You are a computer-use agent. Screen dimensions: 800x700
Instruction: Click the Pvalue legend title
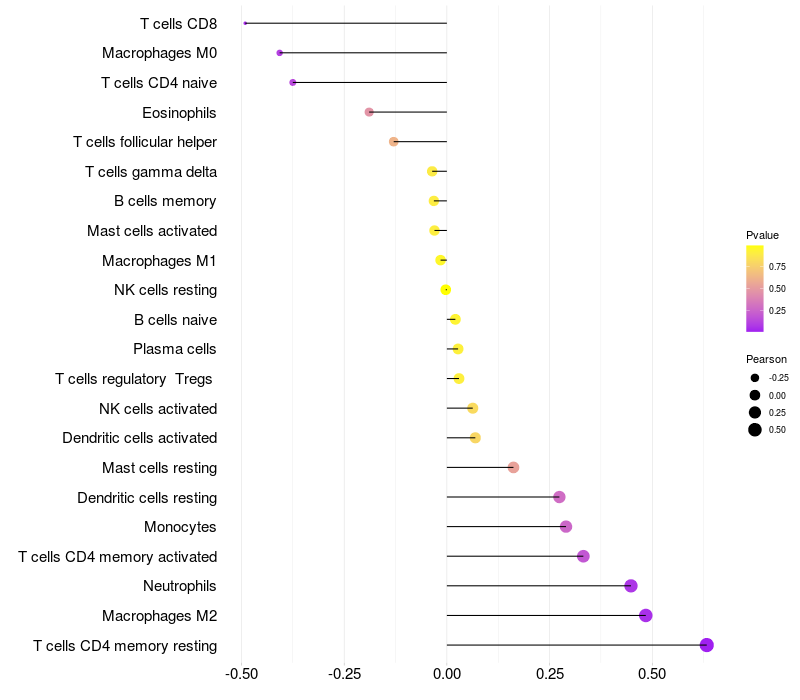pyautogui.click(x=762, y=235)
